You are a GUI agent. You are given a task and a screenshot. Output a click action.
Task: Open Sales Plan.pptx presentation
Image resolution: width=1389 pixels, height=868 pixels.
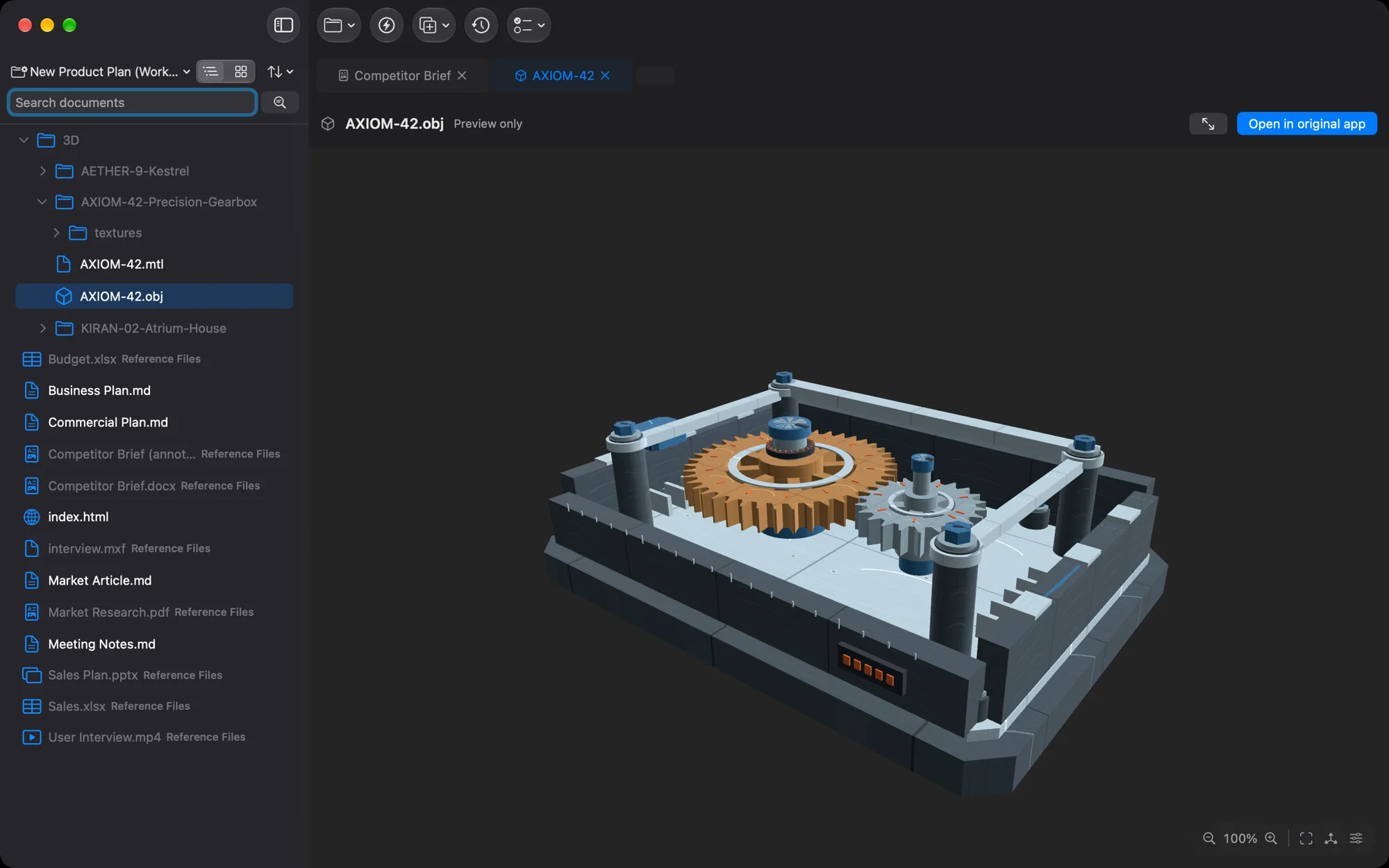pyautogui.click(x=154, y=675)
